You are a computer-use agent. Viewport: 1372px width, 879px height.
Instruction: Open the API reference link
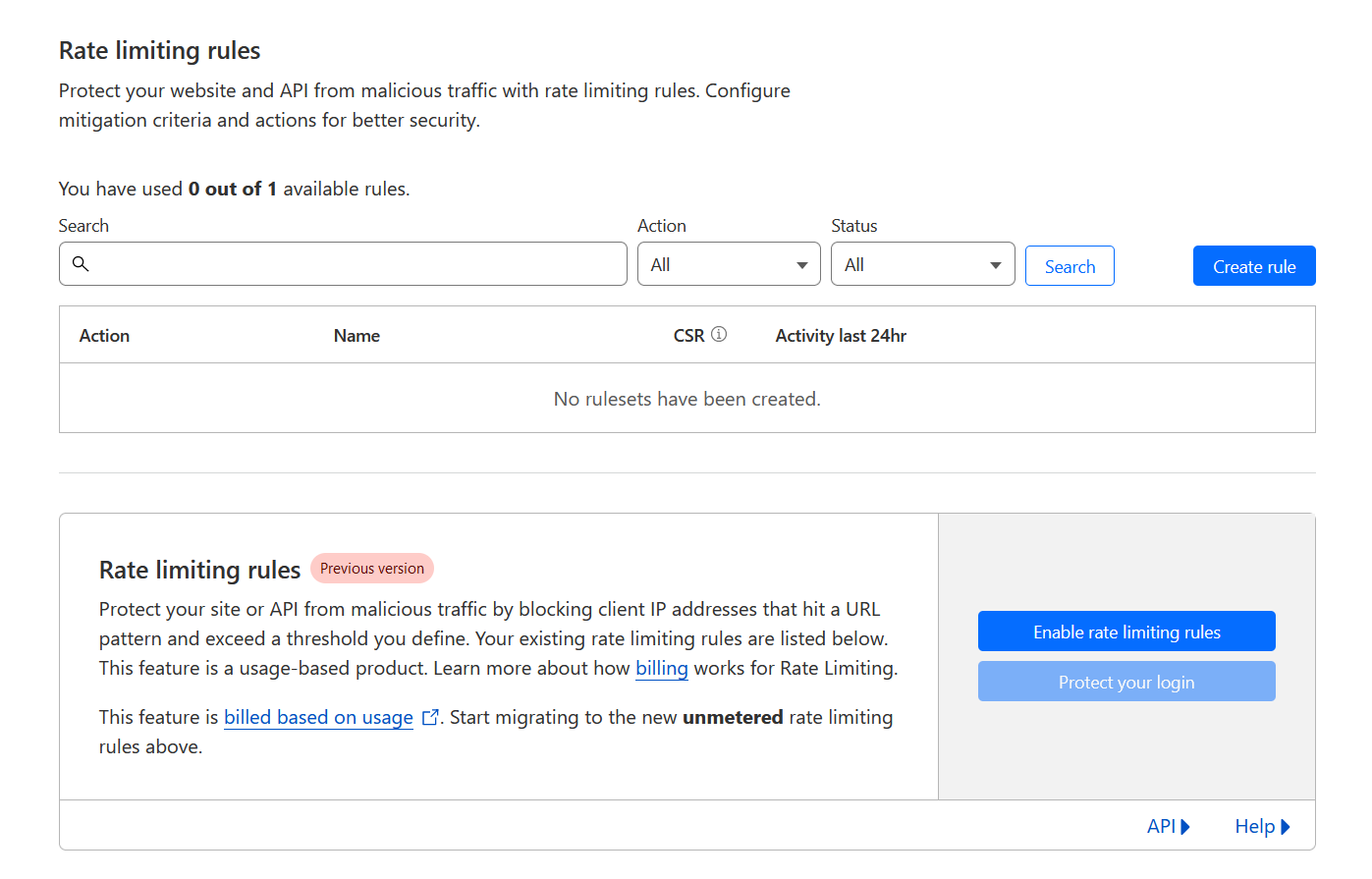coord(1160,826)
